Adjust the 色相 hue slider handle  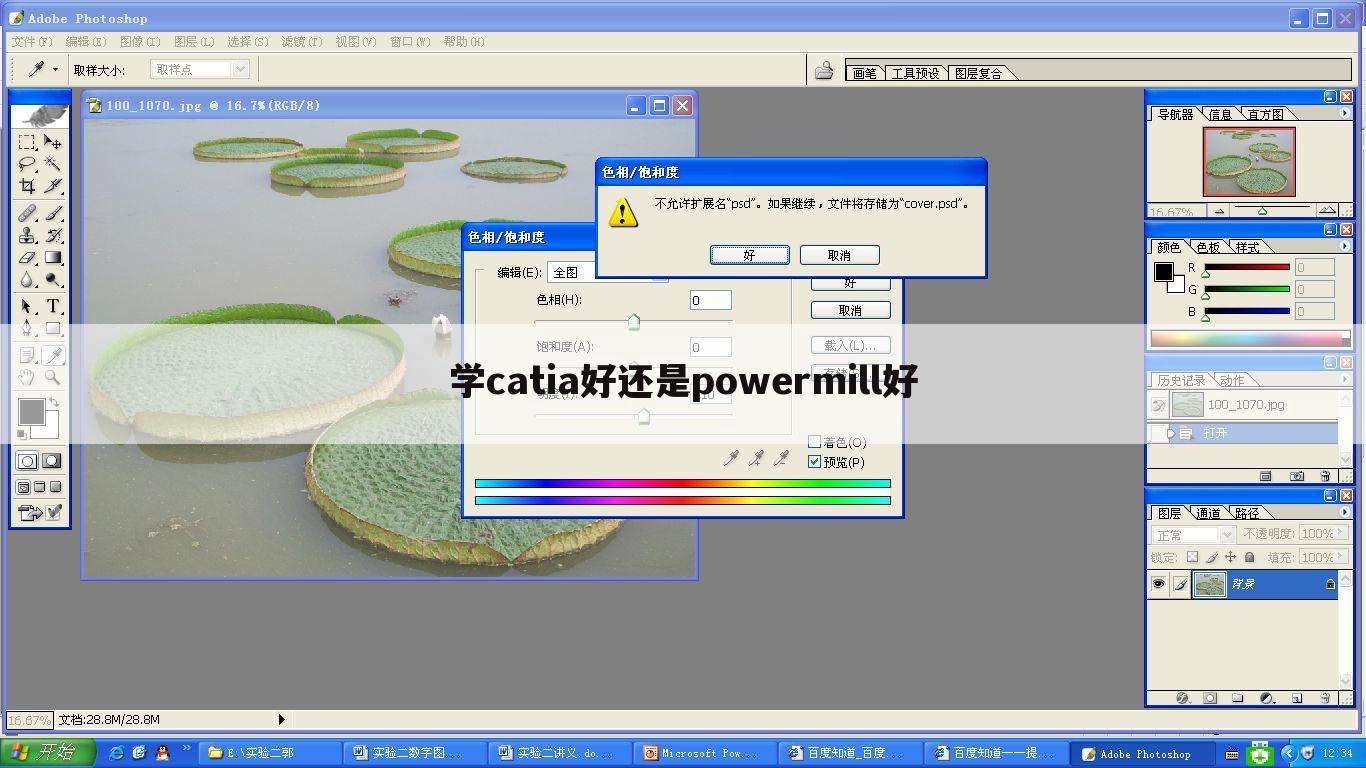(633, 321)
